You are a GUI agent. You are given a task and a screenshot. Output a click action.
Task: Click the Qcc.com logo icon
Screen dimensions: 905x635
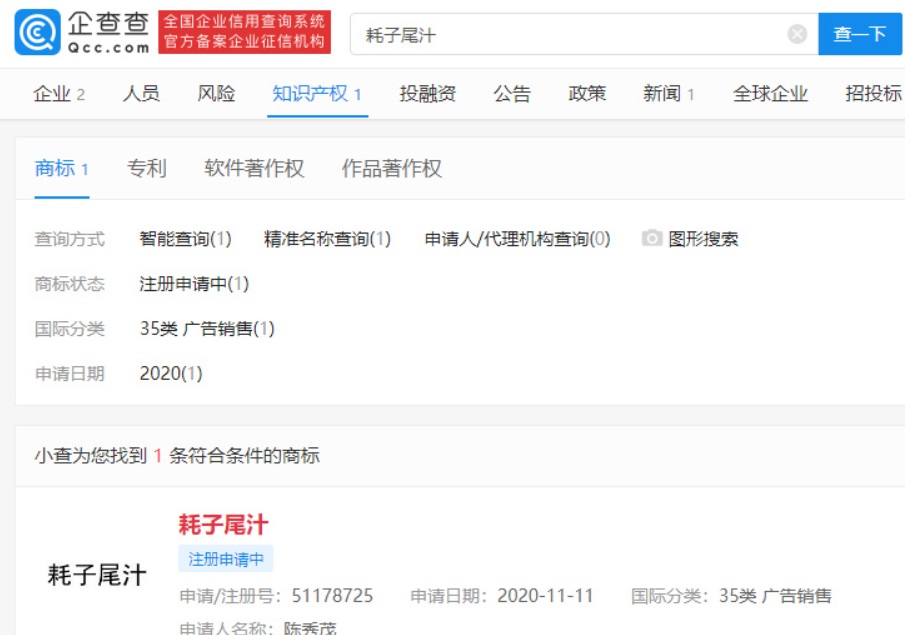37,32
